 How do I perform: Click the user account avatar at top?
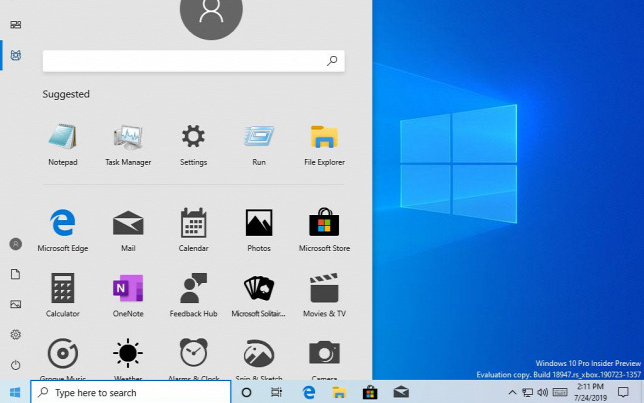pyautogui.click(x=211, y=13)
